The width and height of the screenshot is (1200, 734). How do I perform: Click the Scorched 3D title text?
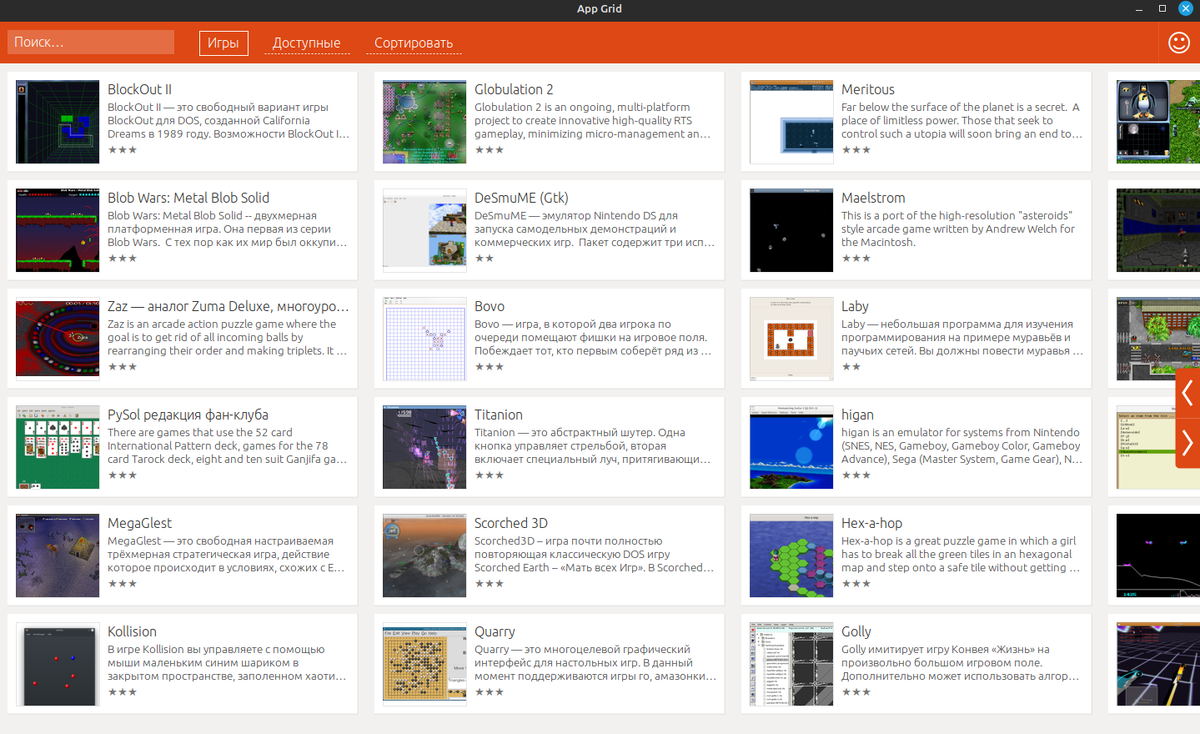511,523
